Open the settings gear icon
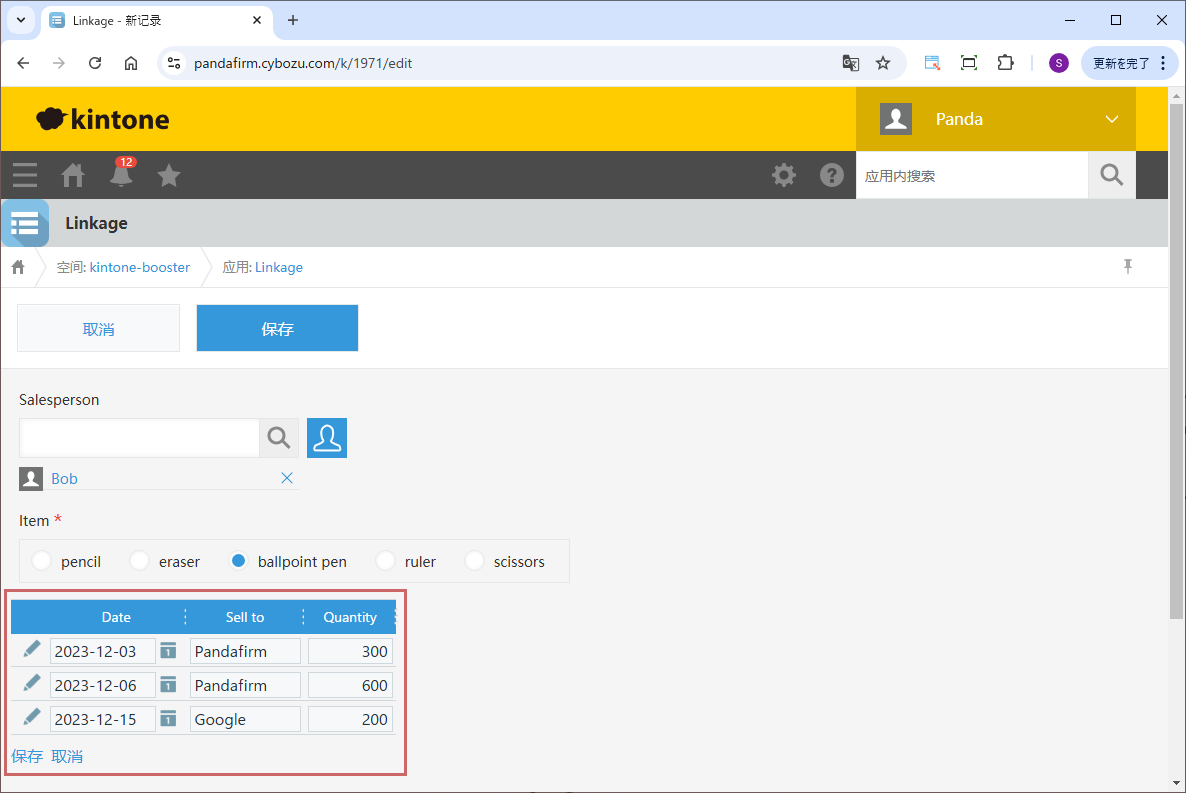1186x793 pixels. 784,175
